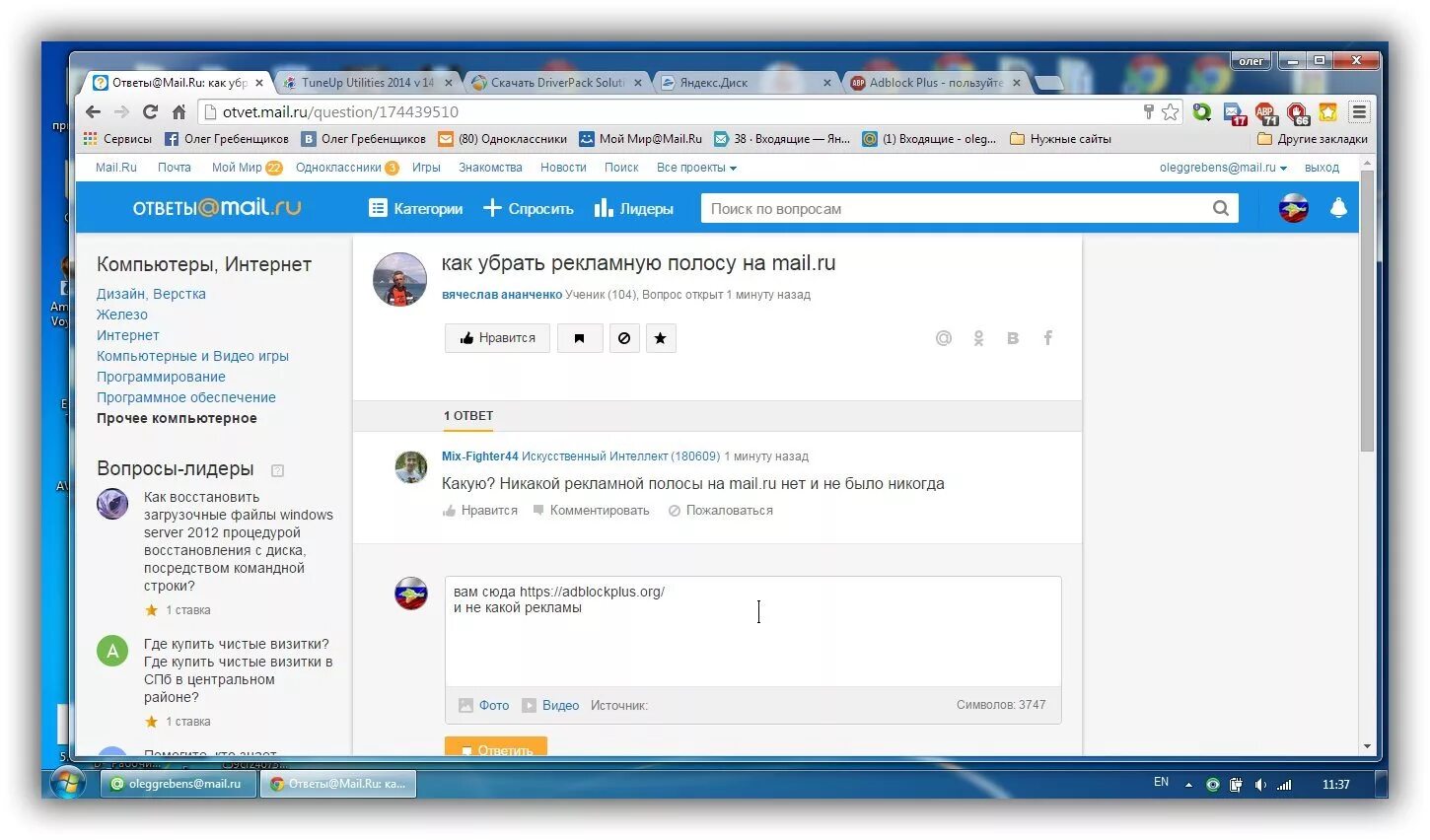Open the Олег Гребенщиков Facebook bookmark
Image resolution: width=1430 pixels, height=840 pixels.
coord(227,139)
